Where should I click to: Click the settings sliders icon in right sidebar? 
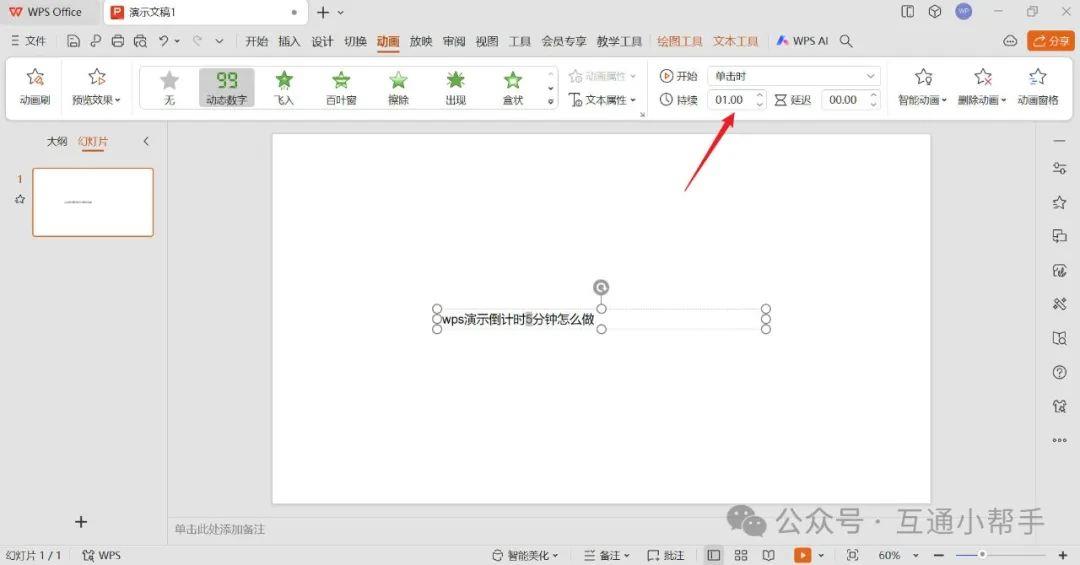(1059, 168)
